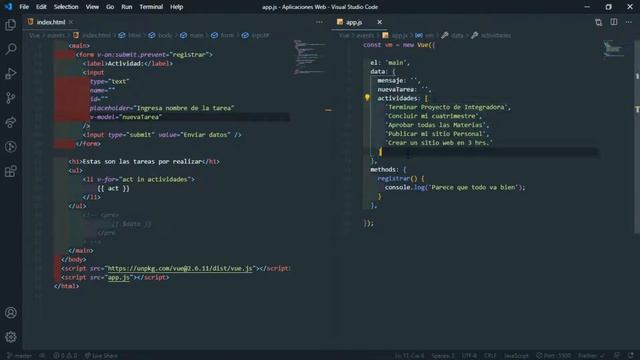Screen dimensions: 640x360
Task: Open the Go menu
Action: (110, 7)
